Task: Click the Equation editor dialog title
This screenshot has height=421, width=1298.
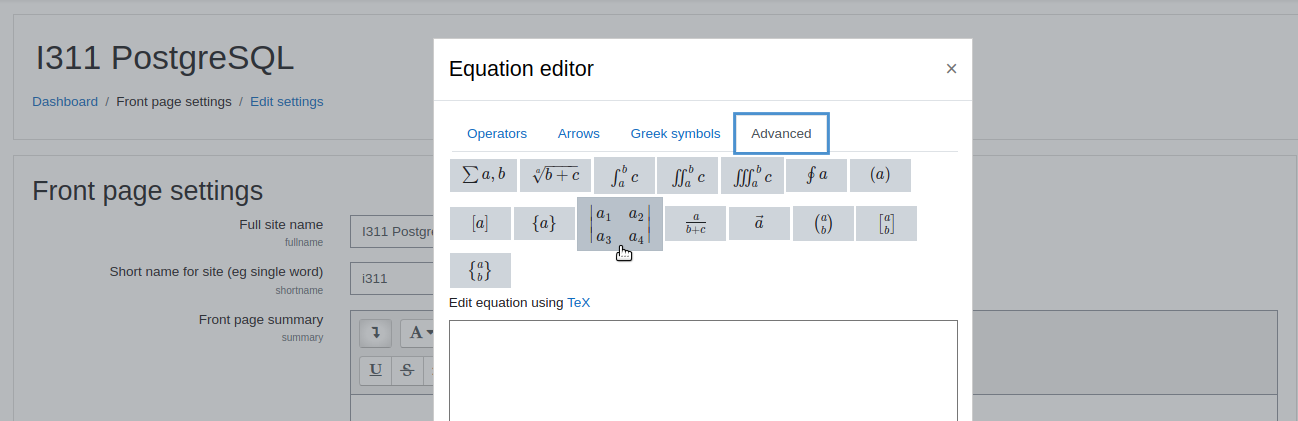Action: (521, 69)
